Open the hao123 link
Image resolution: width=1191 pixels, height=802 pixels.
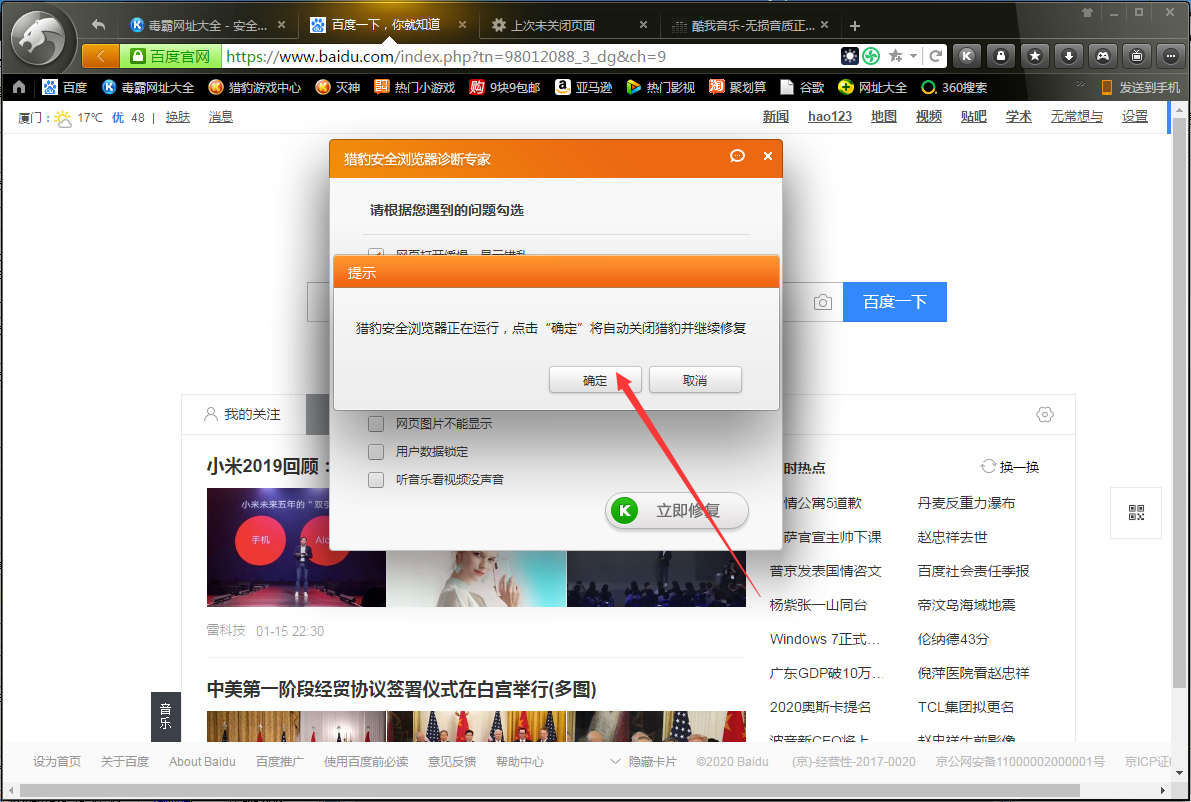[x=829, y=116]
